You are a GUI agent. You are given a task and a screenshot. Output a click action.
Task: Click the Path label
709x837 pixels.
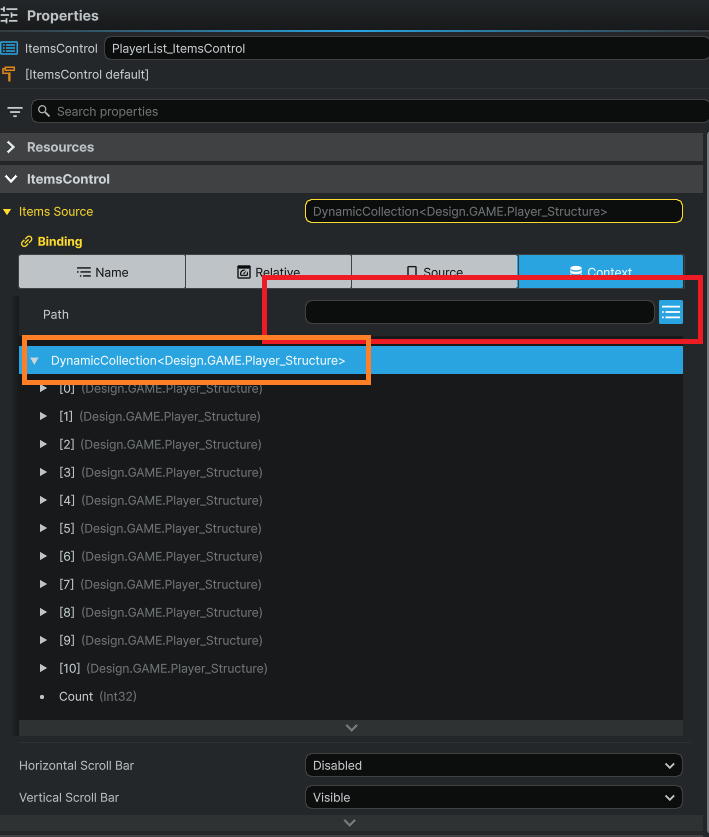(x=56, y=314)
